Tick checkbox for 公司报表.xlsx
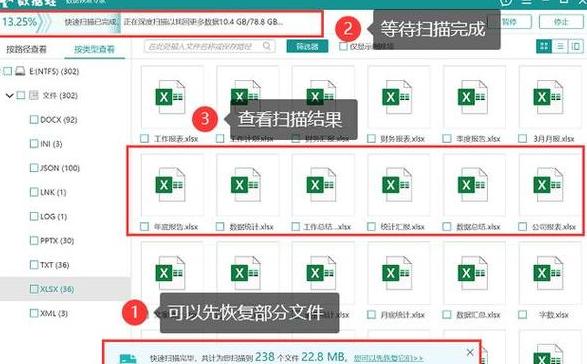Viewport: 587px width, 364px height. point(523,227)
